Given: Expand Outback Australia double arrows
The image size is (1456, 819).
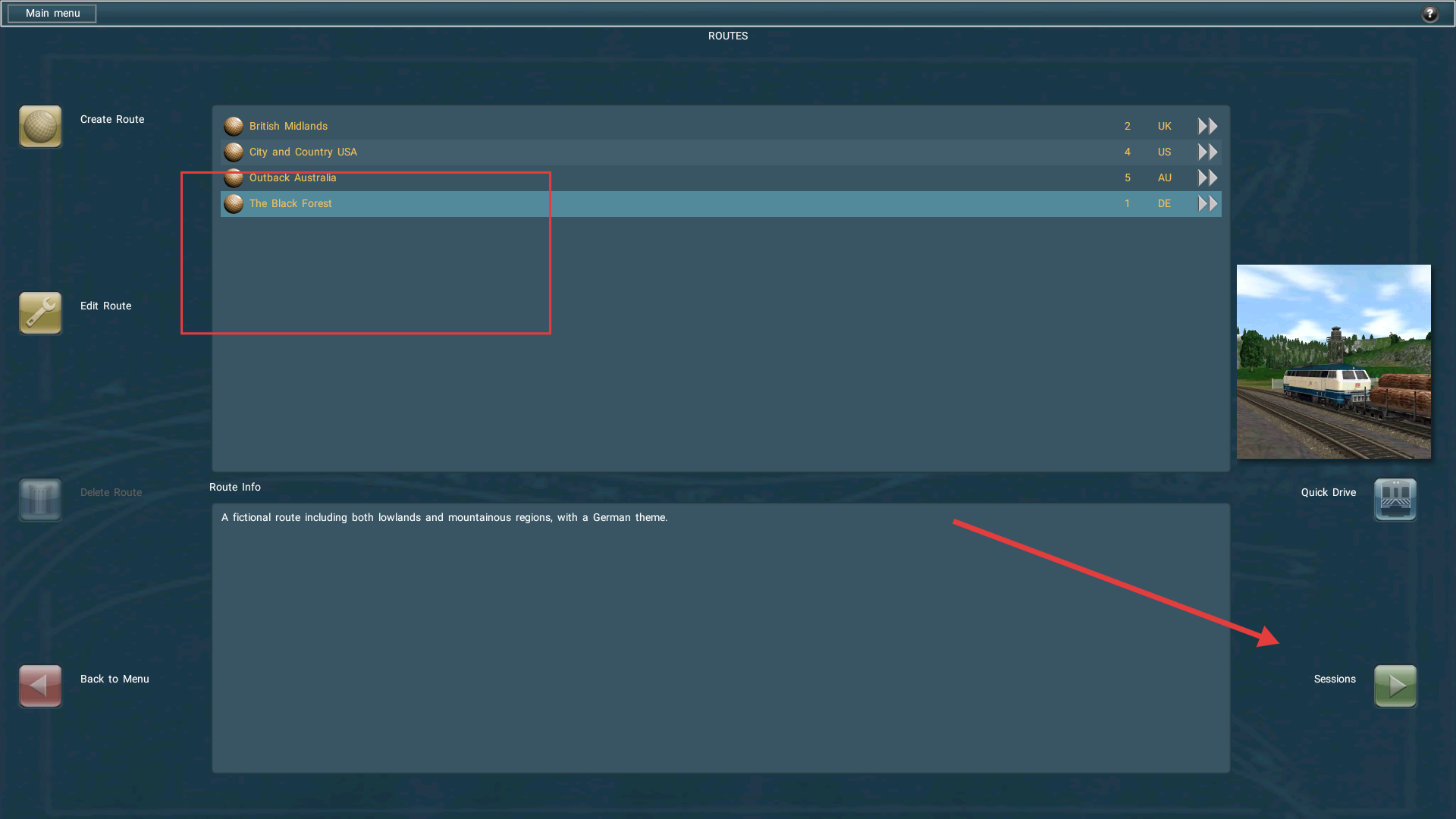Looking at the screenshot, I should [1207, 177].
